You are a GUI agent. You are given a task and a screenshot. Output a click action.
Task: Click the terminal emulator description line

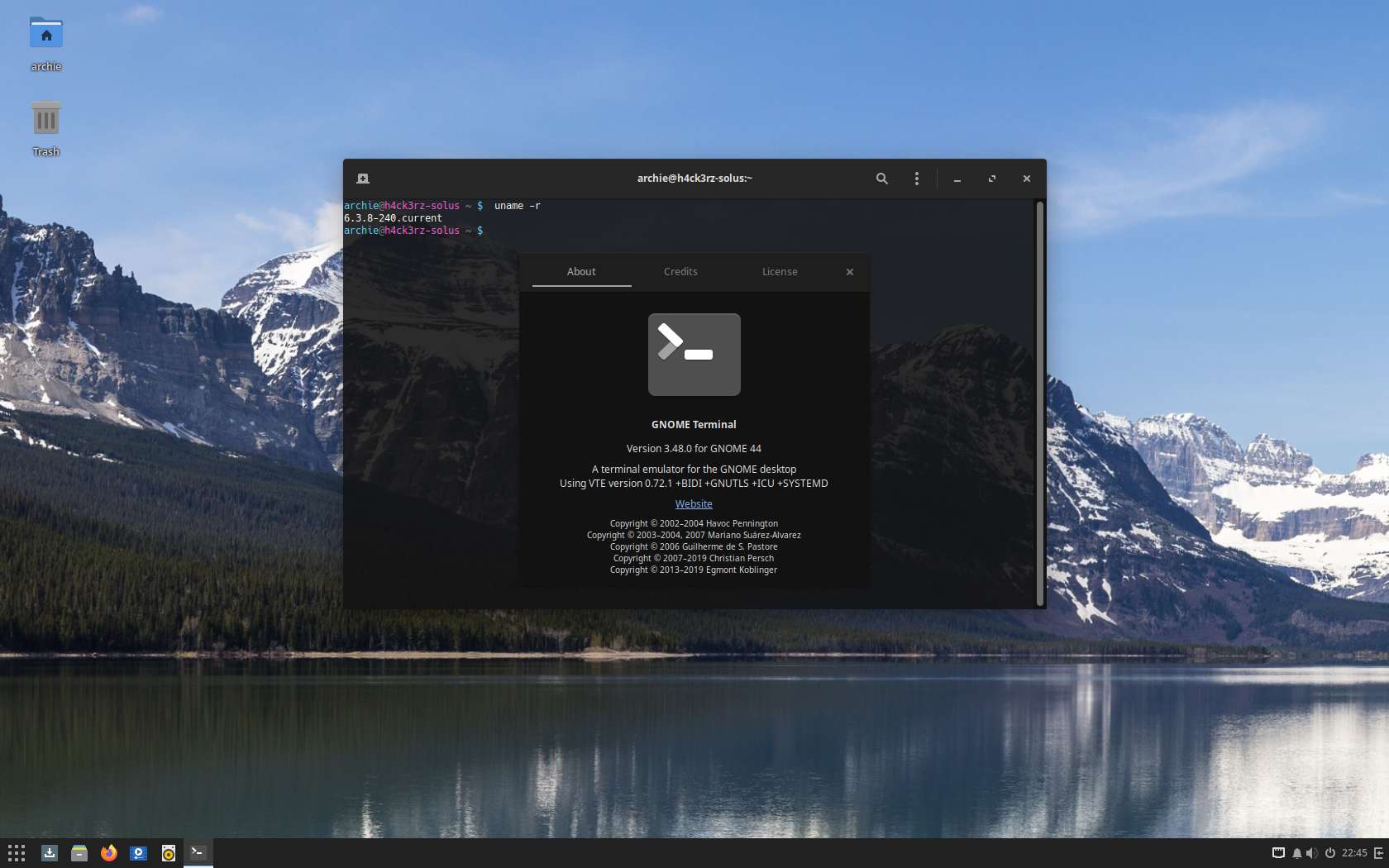click(694, 469)
